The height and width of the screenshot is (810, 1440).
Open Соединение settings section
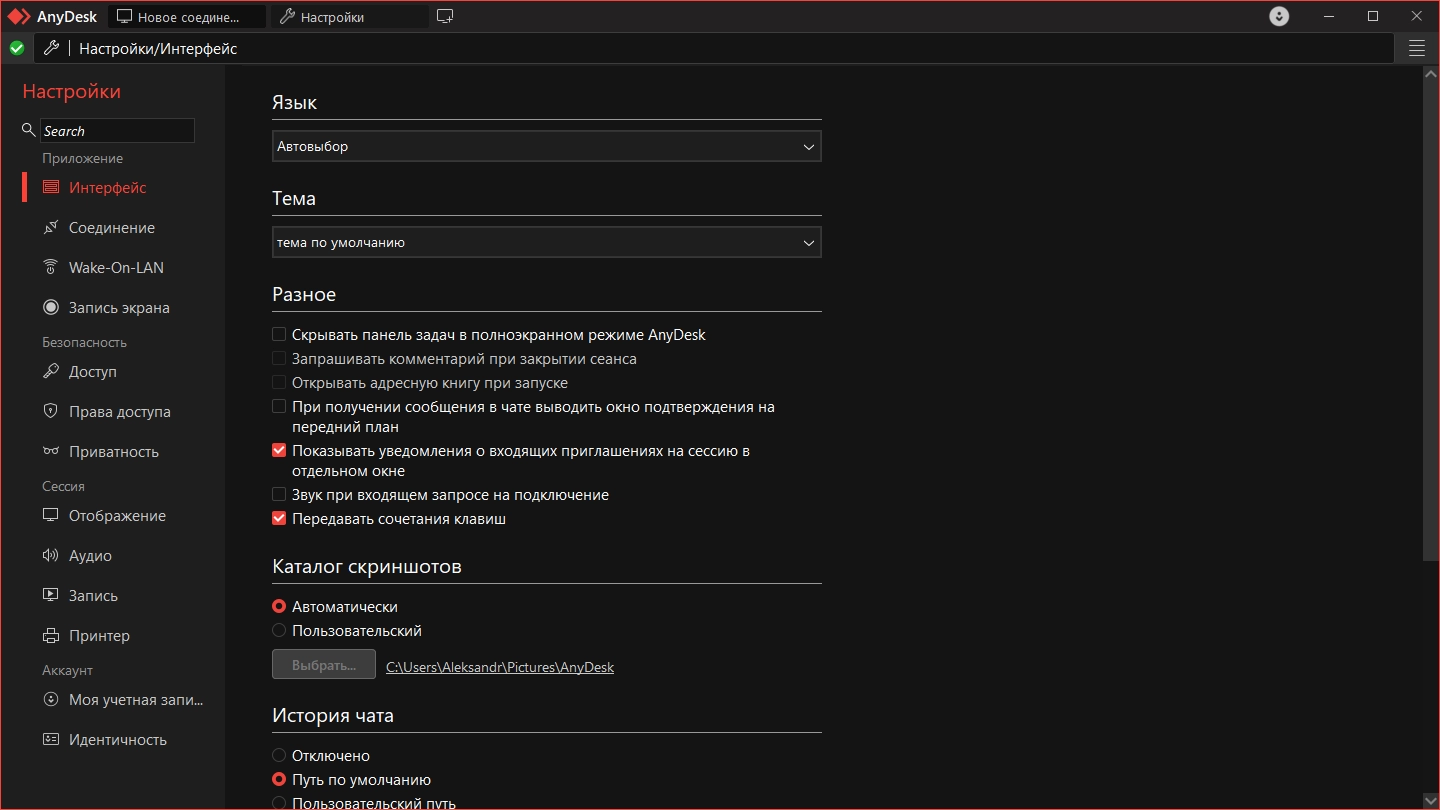[111, 228]
